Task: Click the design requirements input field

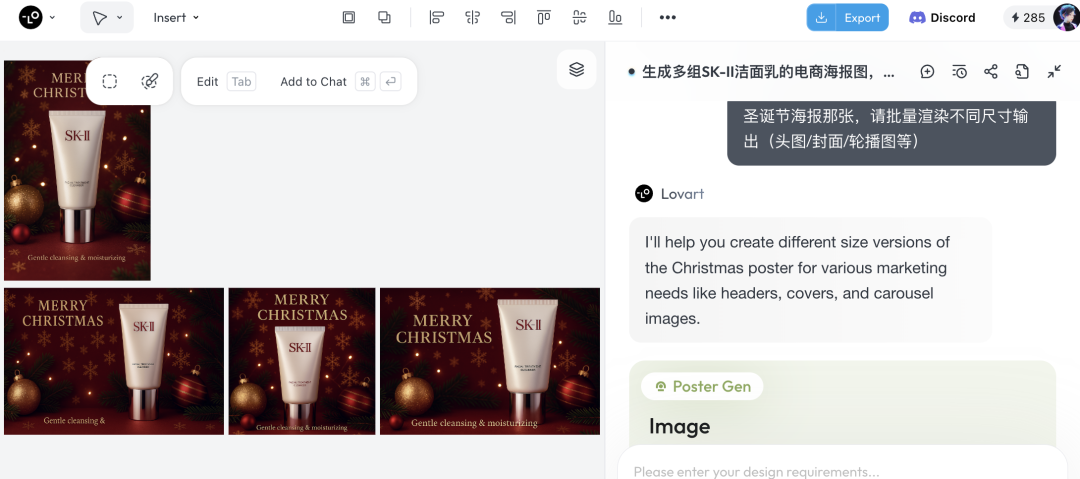Action: (x=840, y=470)
